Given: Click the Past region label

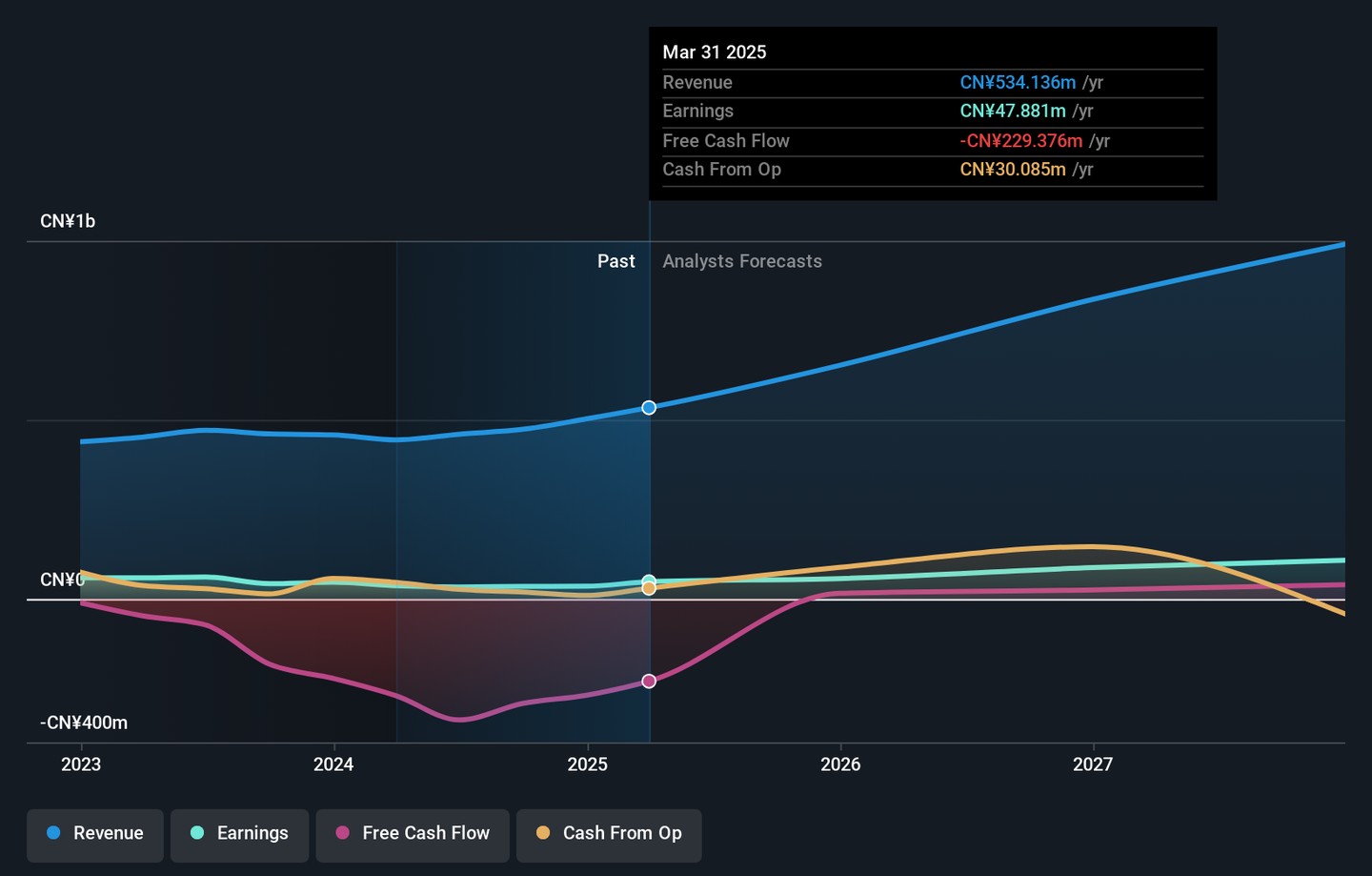Looking at the screenshot, I should (615, 261).
